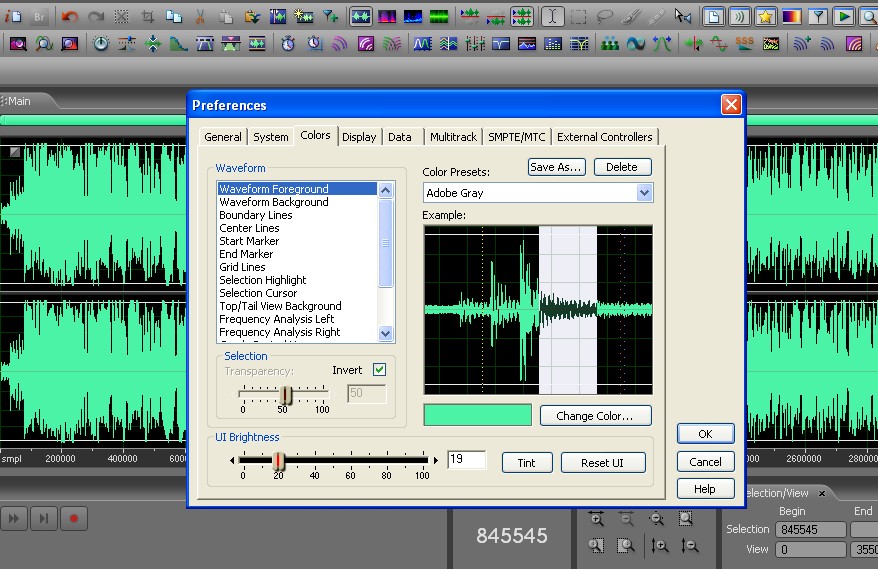Screen dimensions: 878x569
Task: Click the Reset UI button
Action: coord(603,462)
